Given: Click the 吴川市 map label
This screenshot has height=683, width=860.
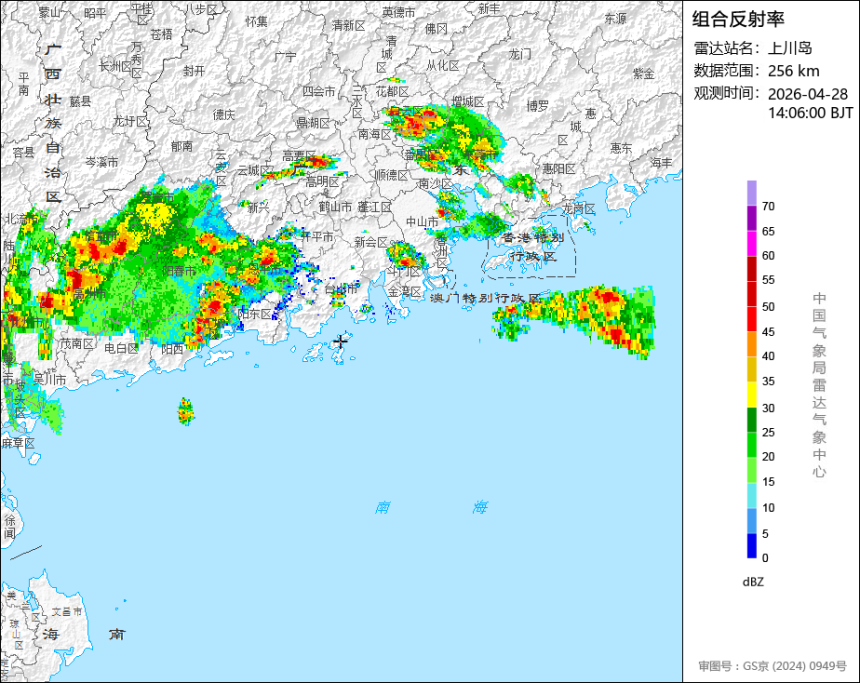Looking at the screenshot, I should click(50, 379).
